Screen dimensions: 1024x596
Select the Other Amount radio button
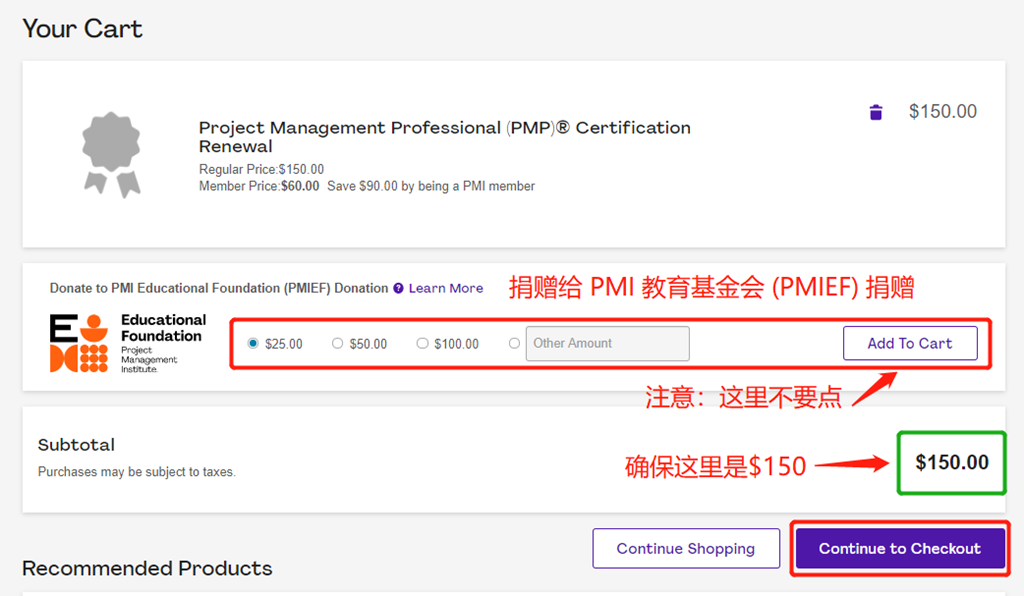(x=515, y=343)
